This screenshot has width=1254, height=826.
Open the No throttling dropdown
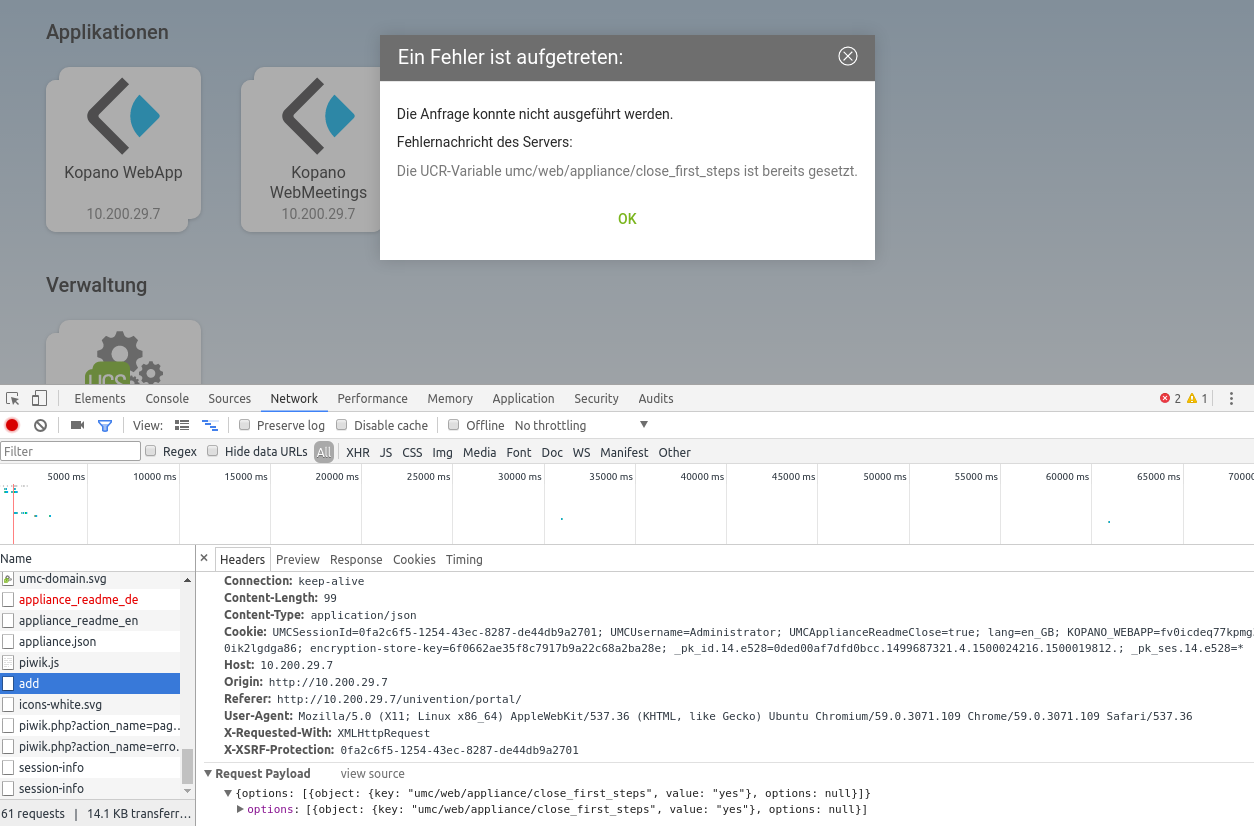(x=581, y=425)
